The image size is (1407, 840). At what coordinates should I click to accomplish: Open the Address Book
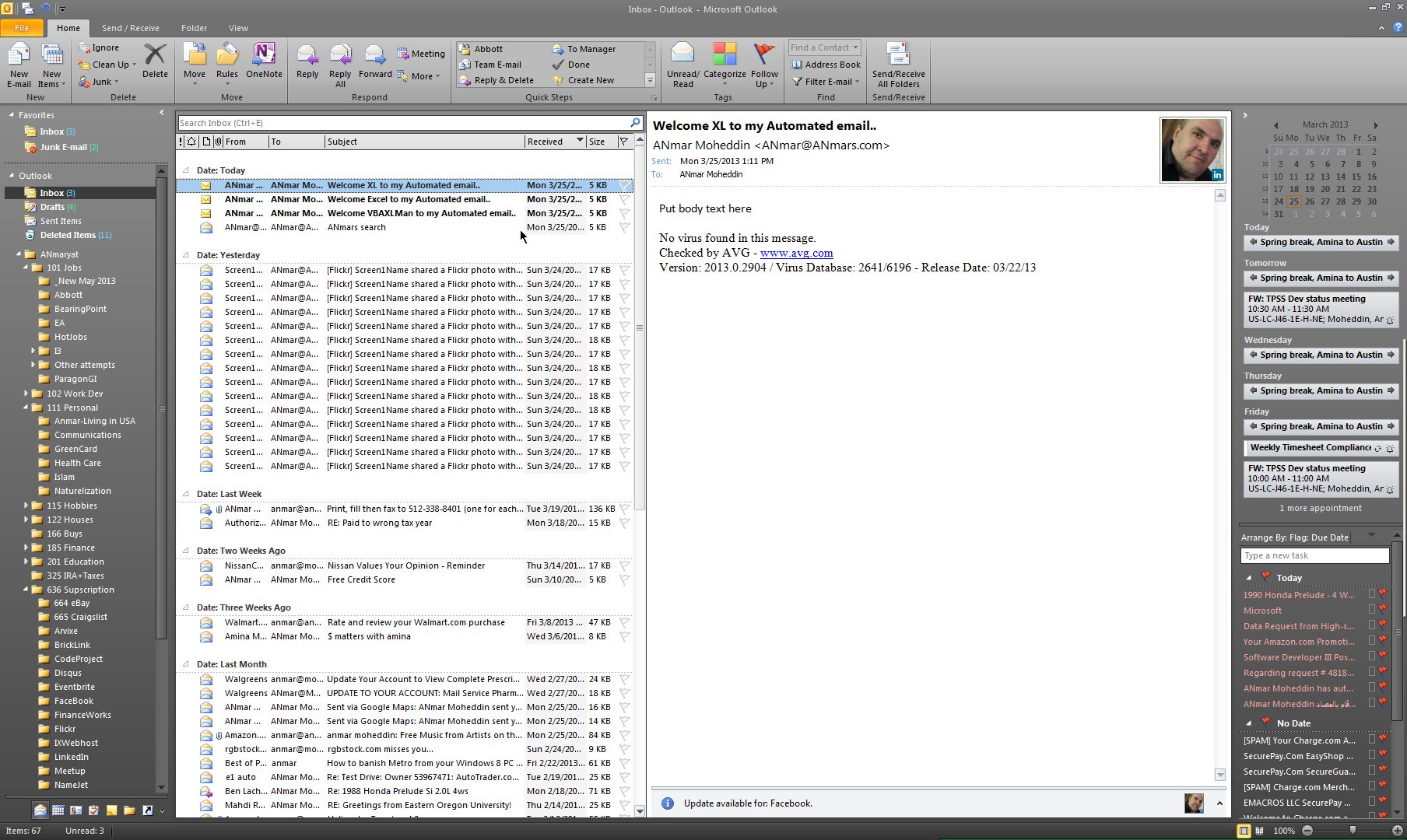[x=826, y=65]
